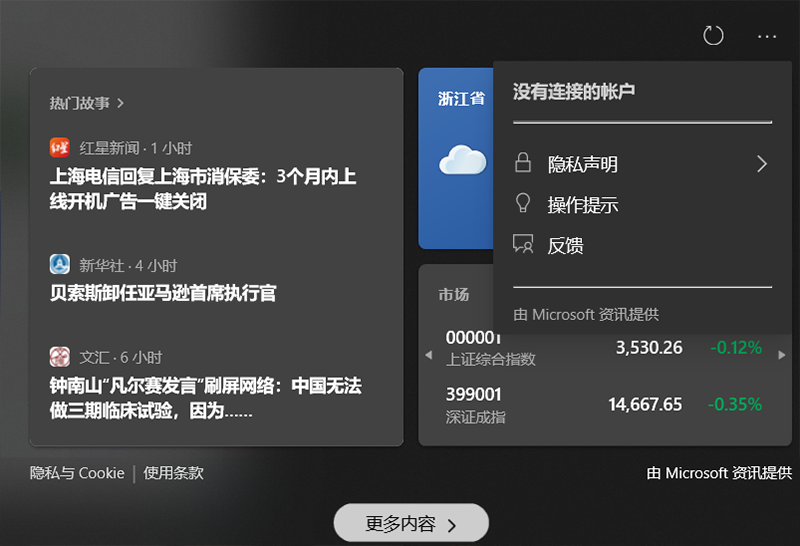Viewport: 800px width, 546px height.
Task: Open stock 000001 上证综合指数 row
Action: (x=604, y=349)
